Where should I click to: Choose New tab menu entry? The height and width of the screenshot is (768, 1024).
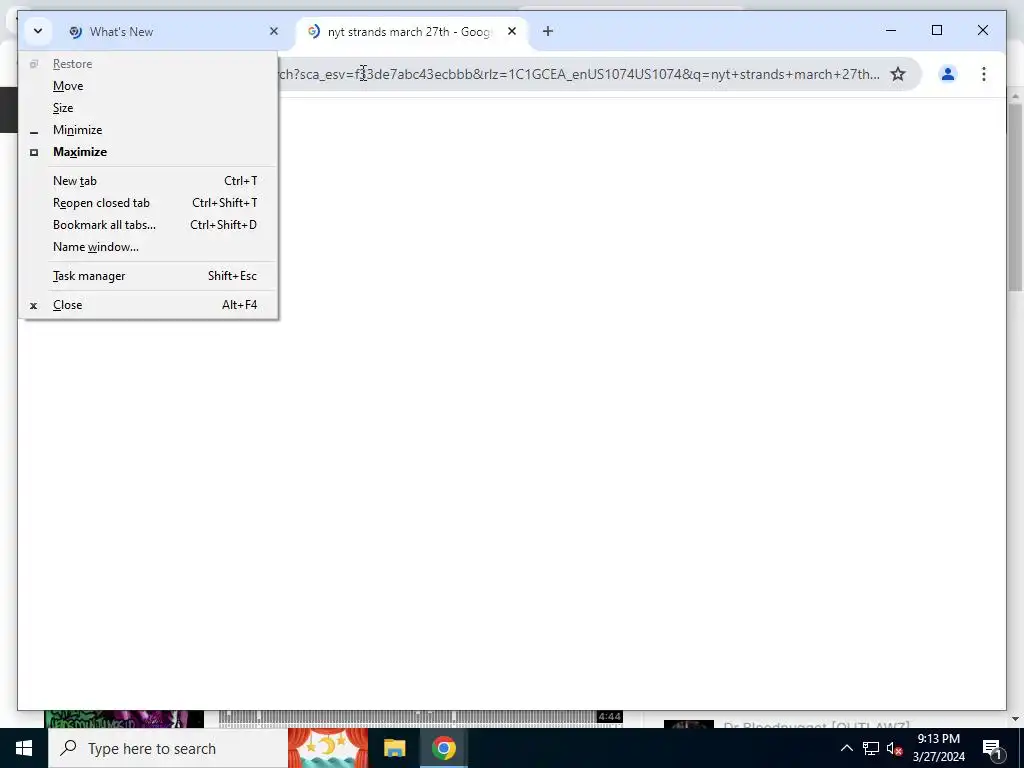149,180
